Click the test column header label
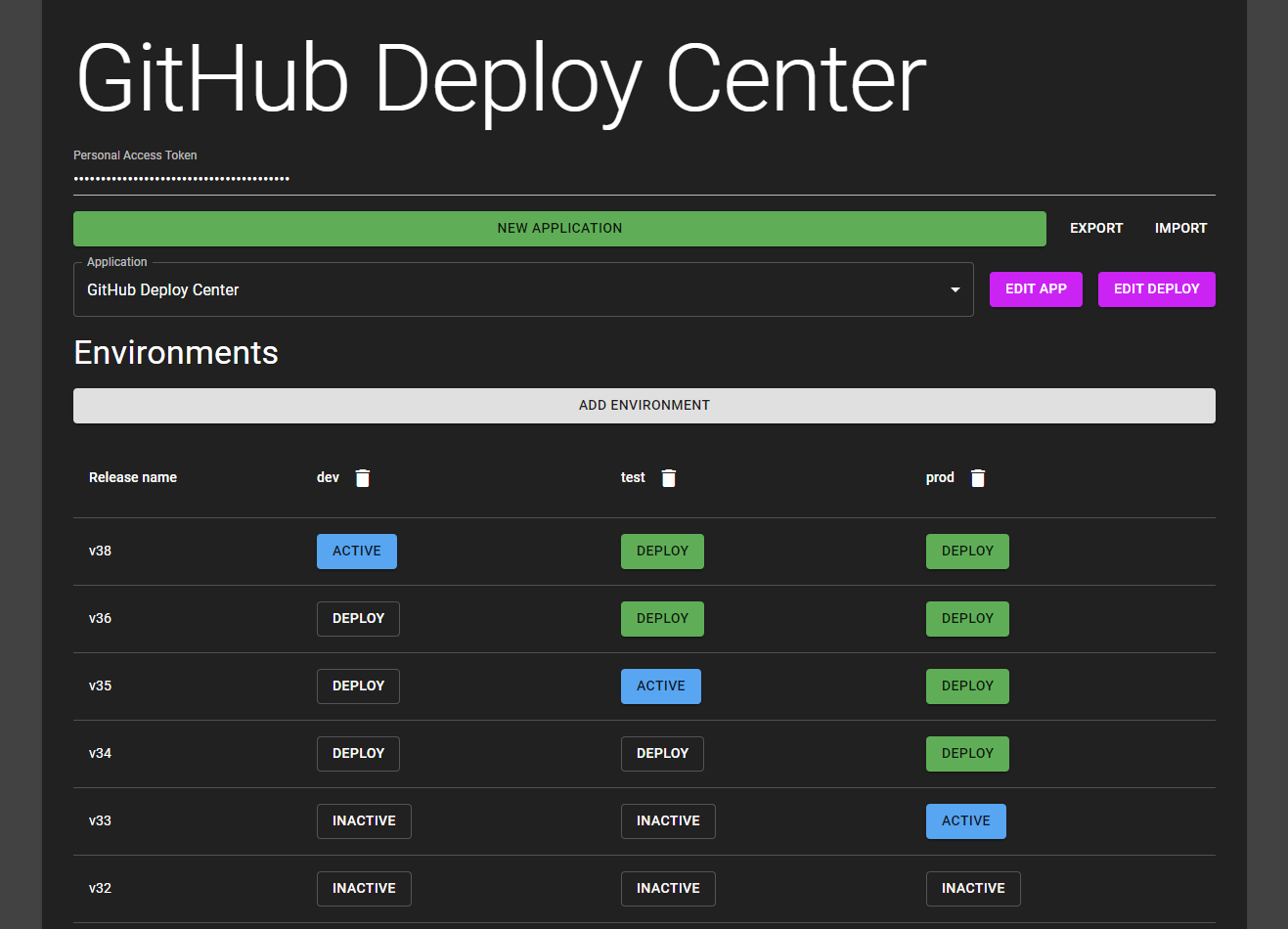 pos(633,478)
